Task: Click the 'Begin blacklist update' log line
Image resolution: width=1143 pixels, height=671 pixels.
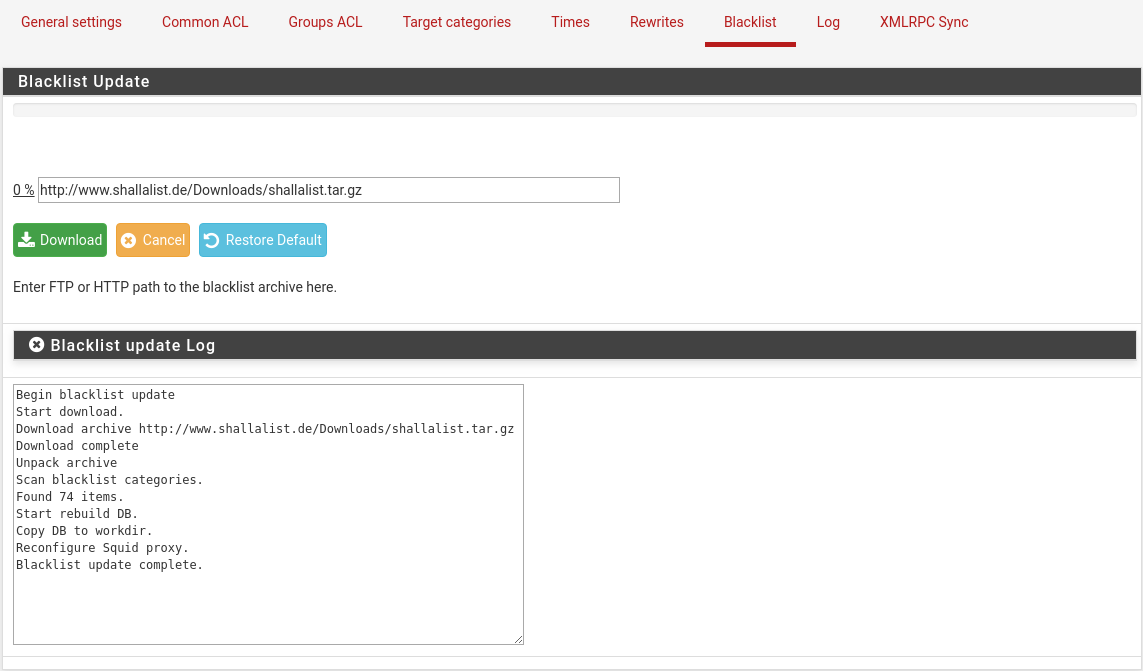Action: pyautogui.click(x=95, y=395)
